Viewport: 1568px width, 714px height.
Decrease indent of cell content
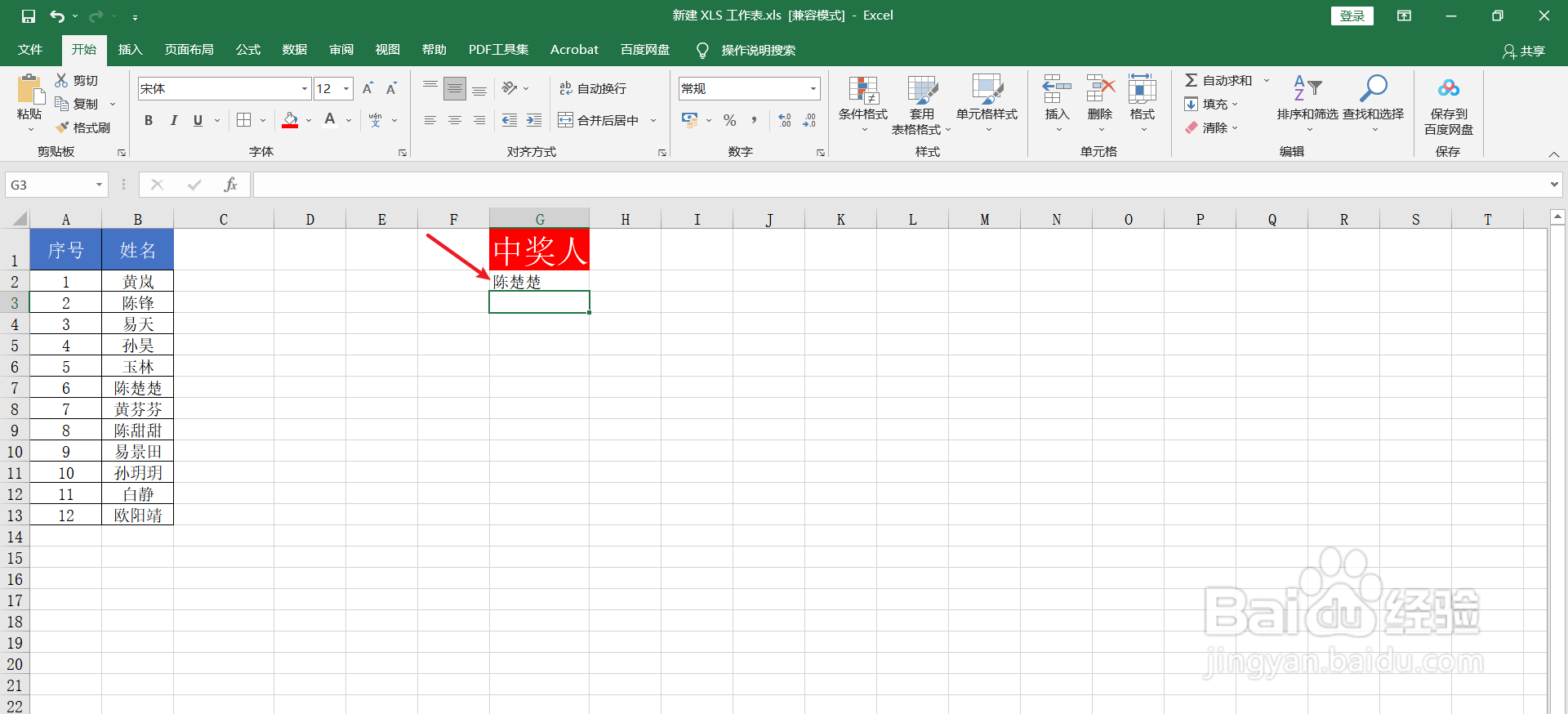coord(510,120)
